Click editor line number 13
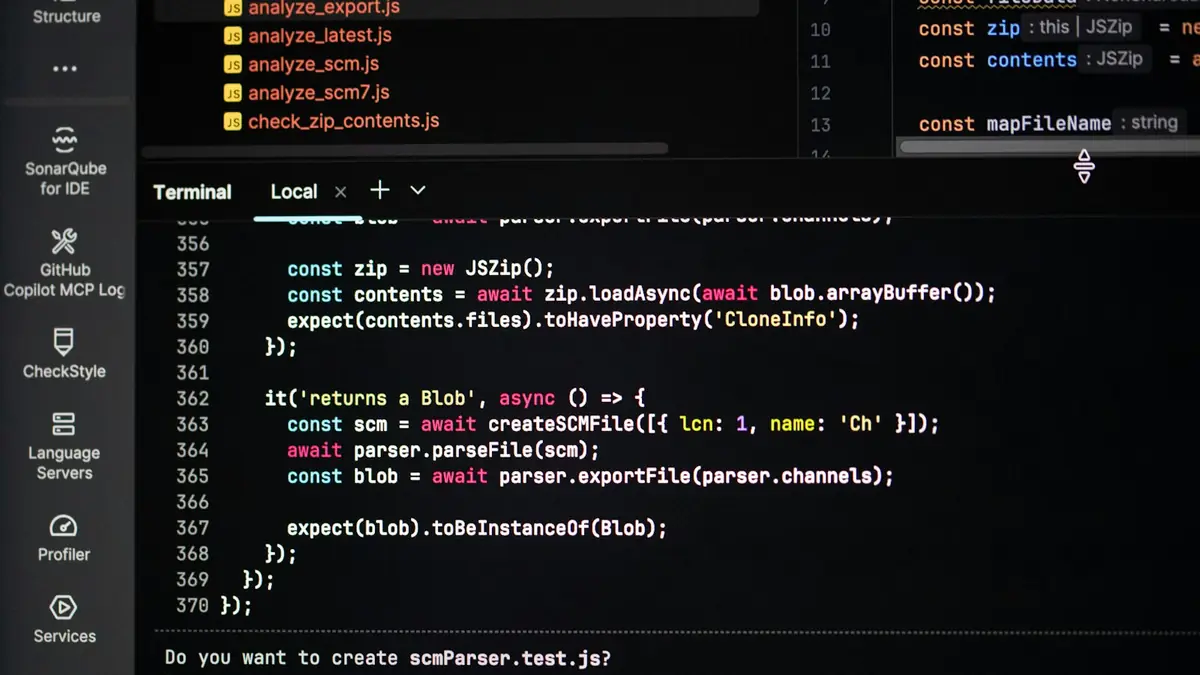1200x675 pixels. (820, 125)
